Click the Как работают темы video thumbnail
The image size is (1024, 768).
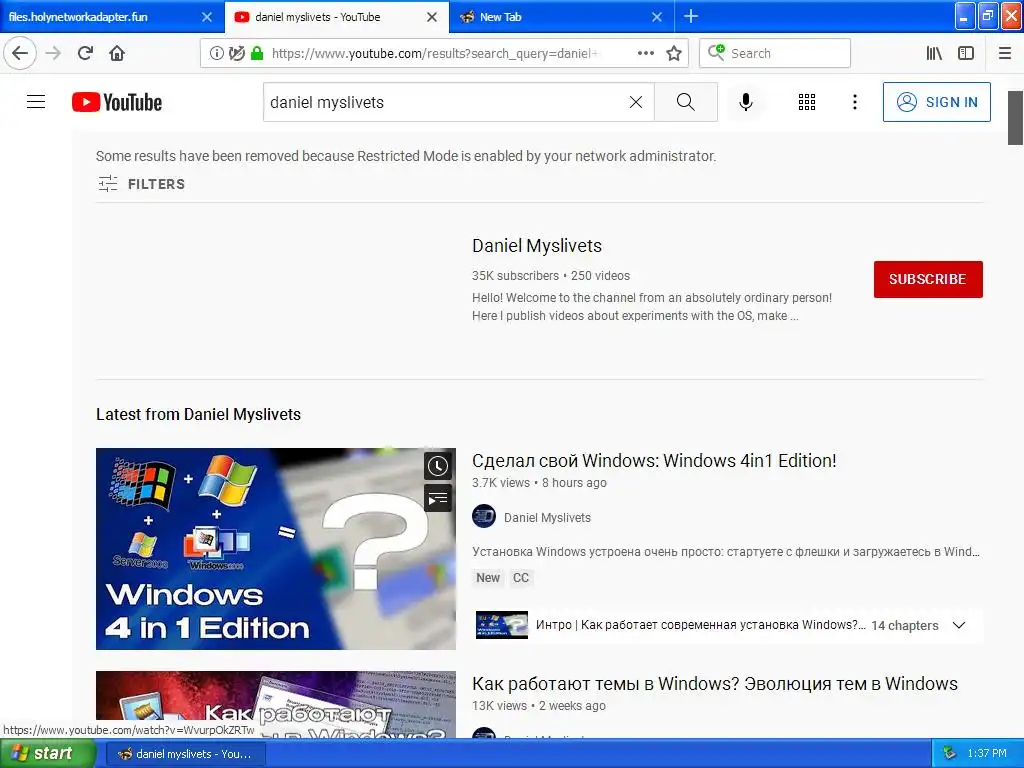276,705
